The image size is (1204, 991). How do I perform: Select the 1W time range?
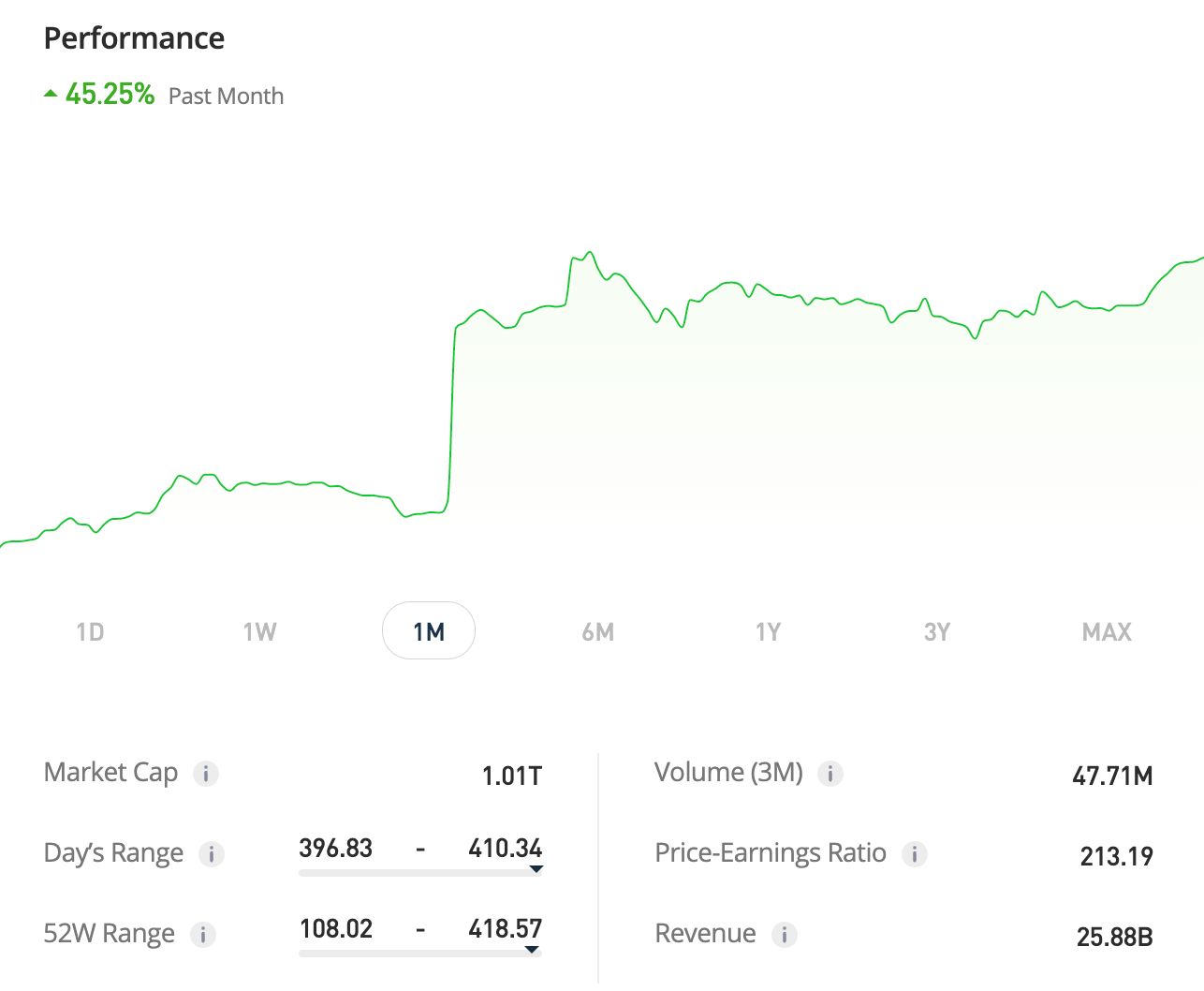[259, 631]
